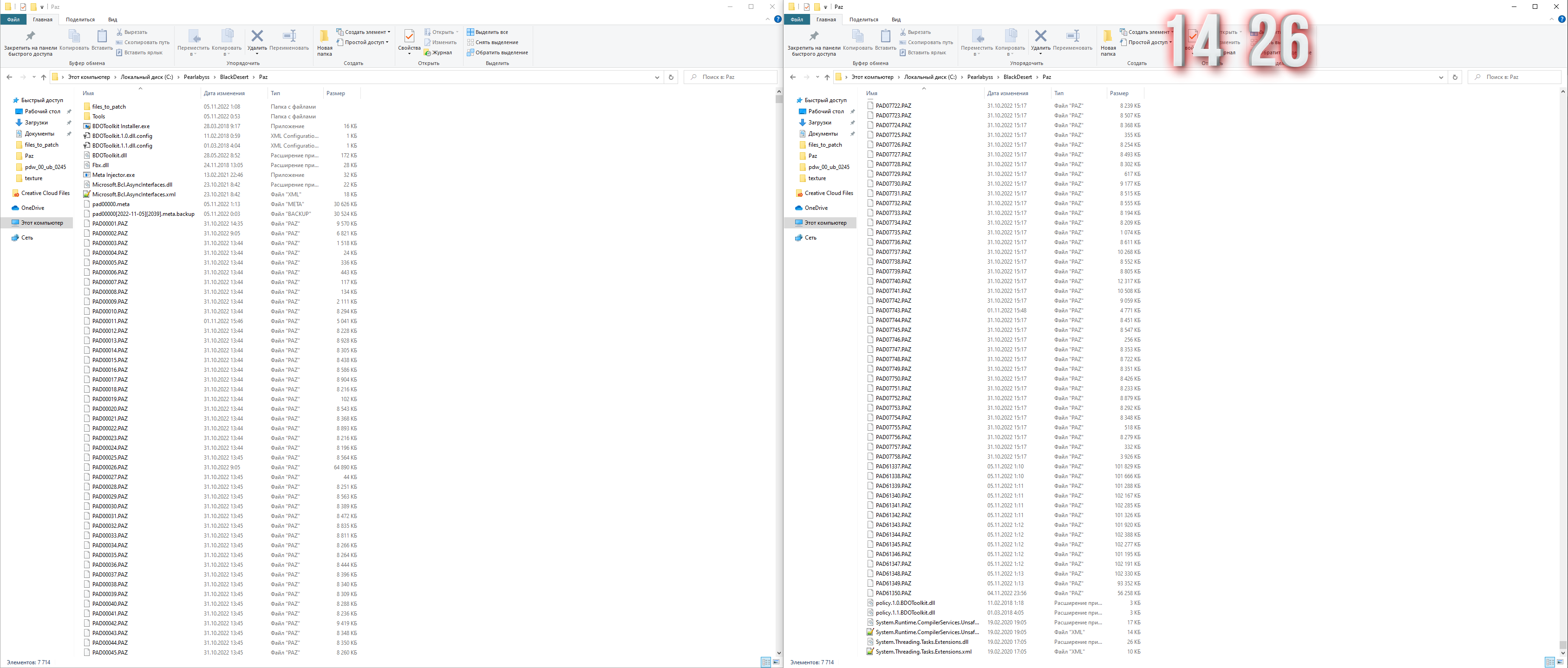Click BlackDesert breadcrumb in left address bar
The width and height of the screenshot is (1568, 668).
click(x=234, y=77)
